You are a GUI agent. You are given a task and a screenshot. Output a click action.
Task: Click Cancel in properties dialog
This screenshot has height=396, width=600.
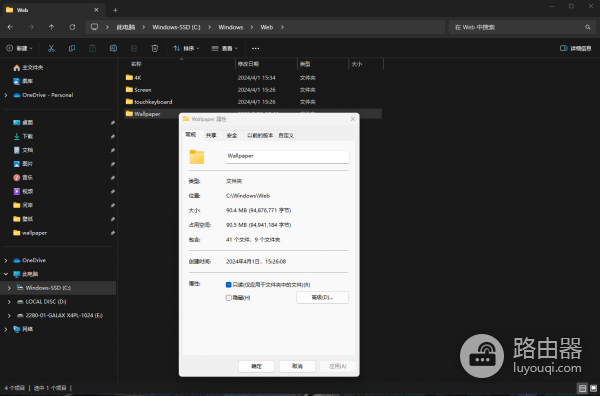coord(297,366)
